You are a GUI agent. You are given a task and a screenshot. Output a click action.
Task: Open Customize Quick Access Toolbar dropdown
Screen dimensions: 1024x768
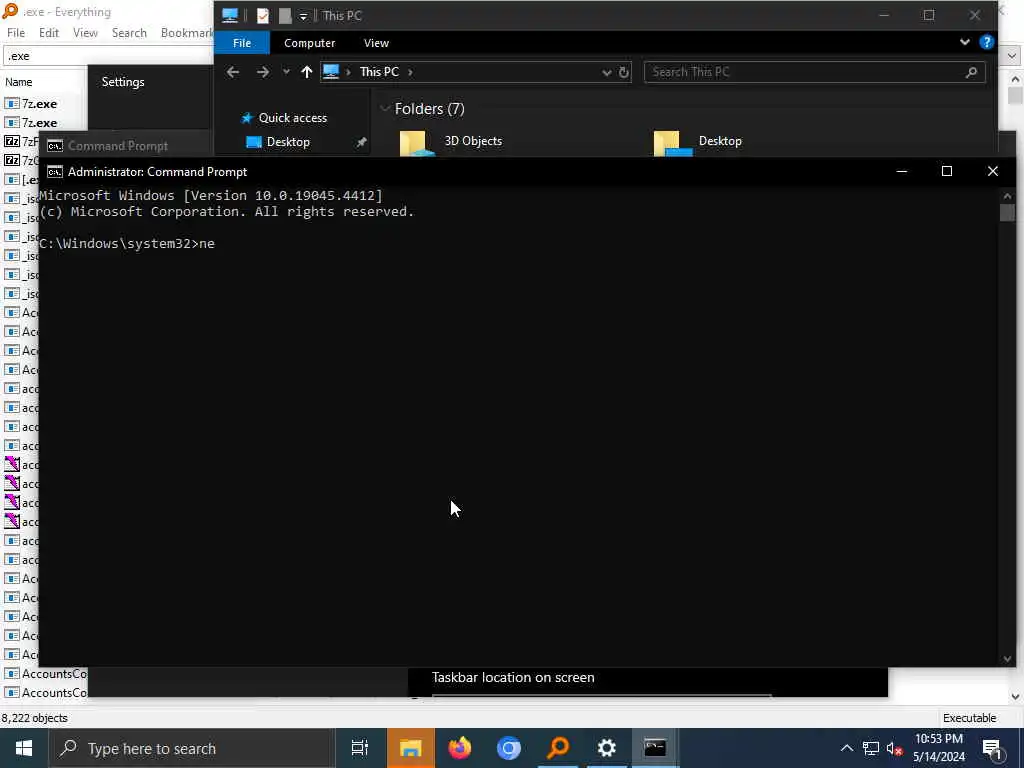point(303,16)
